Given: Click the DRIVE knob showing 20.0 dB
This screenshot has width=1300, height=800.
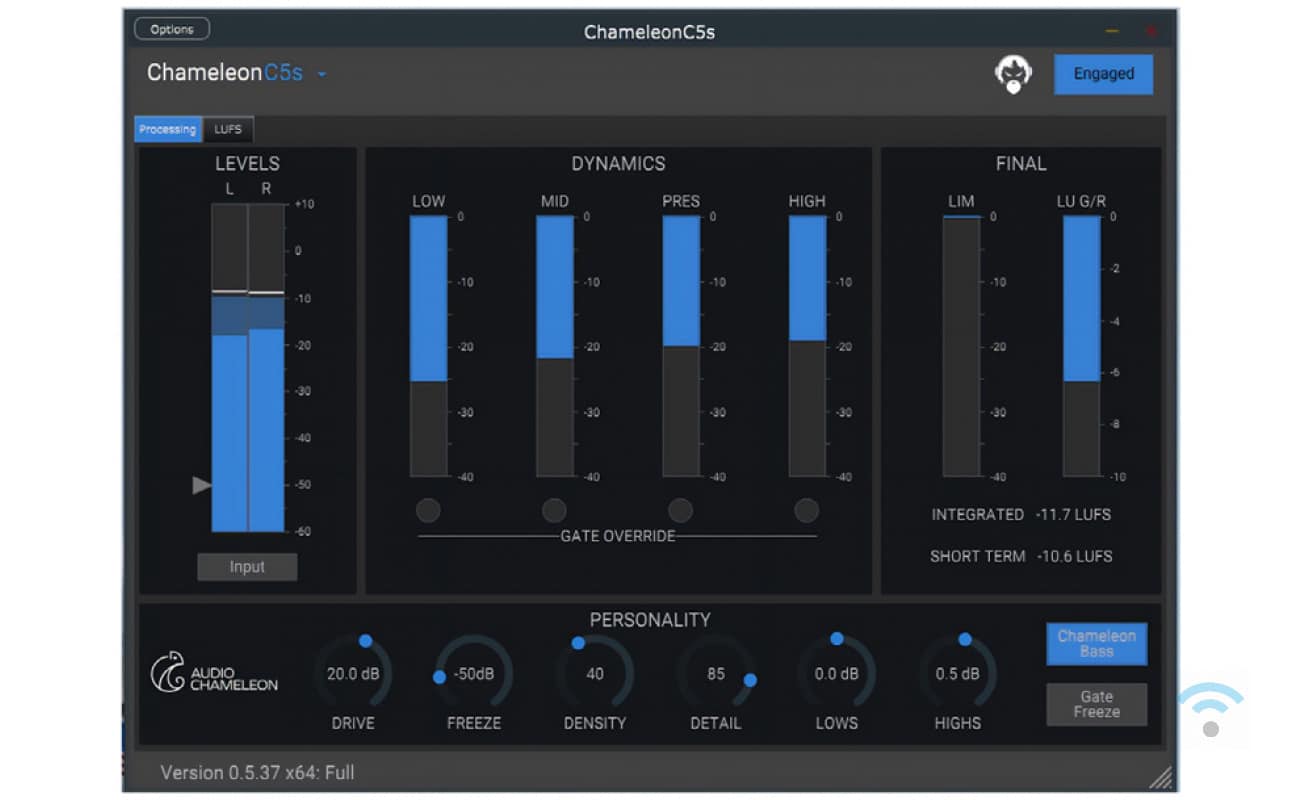Looking at the screenshot, I should click(353, 674).
